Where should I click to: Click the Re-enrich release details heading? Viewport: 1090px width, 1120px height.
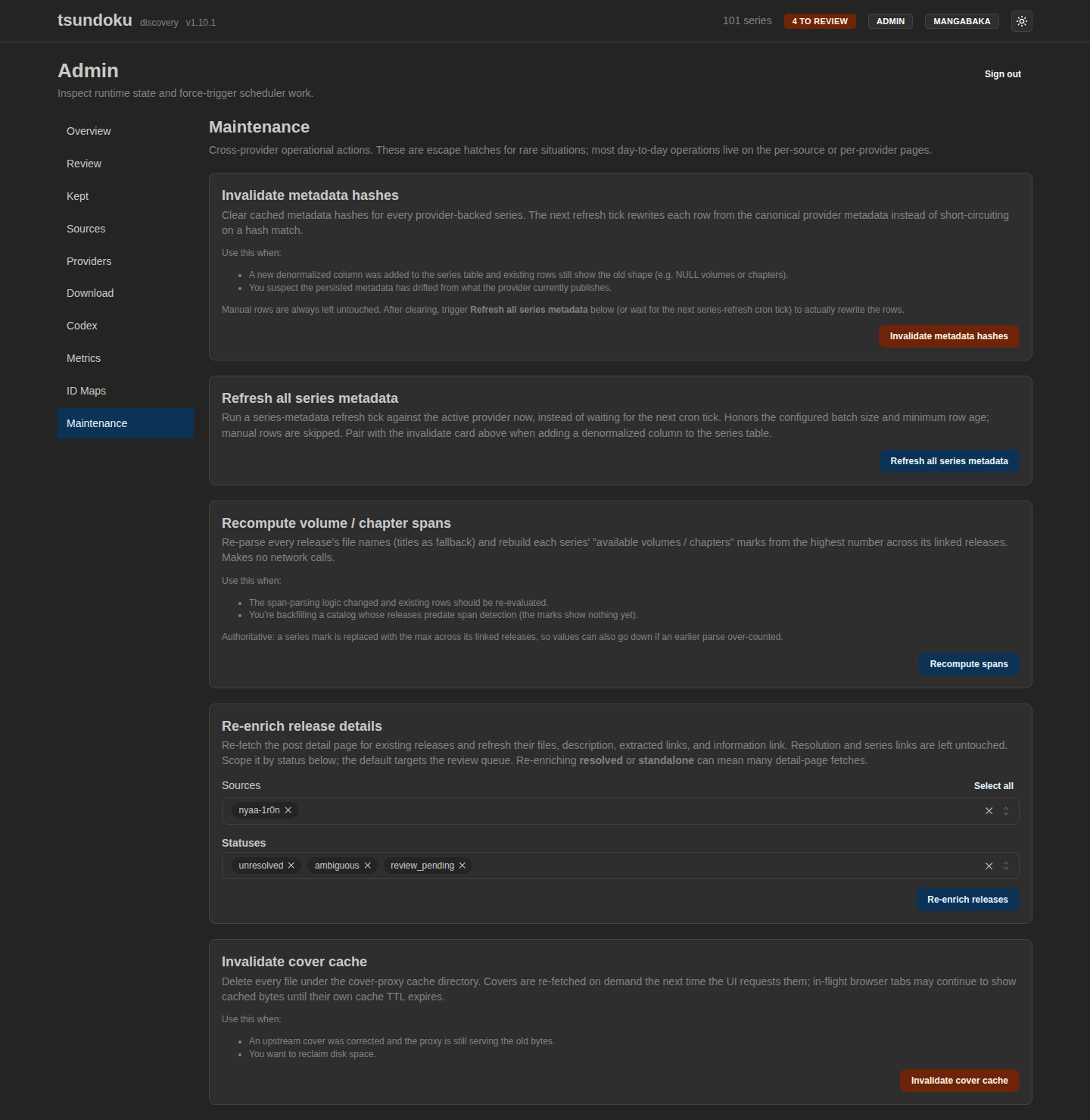[x=302, y=726]
